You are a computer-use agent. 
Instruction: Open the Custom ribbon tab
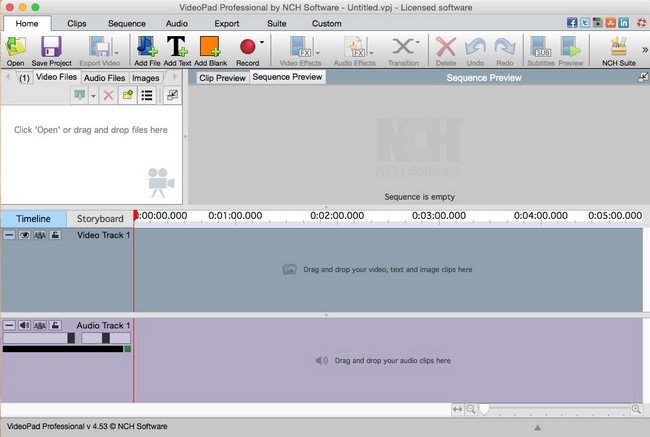click(327, 24)
